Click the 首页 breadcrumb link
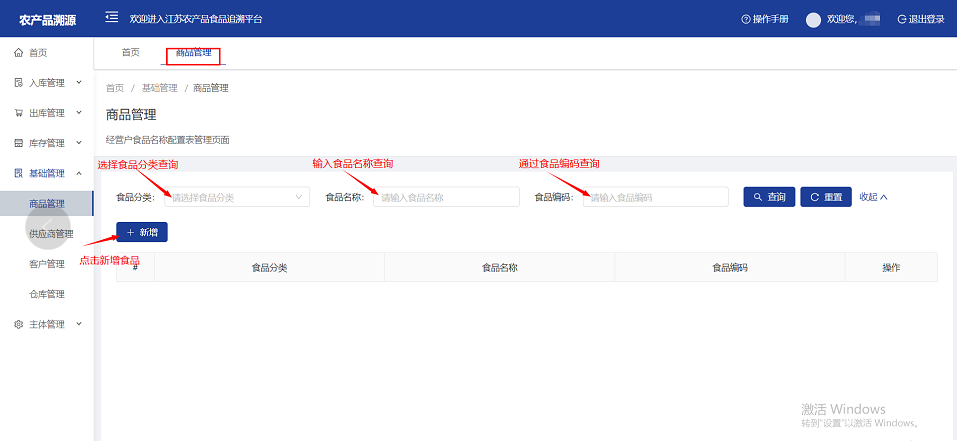The width and height of the screenshot is (957, 441). tap(115, 88)
